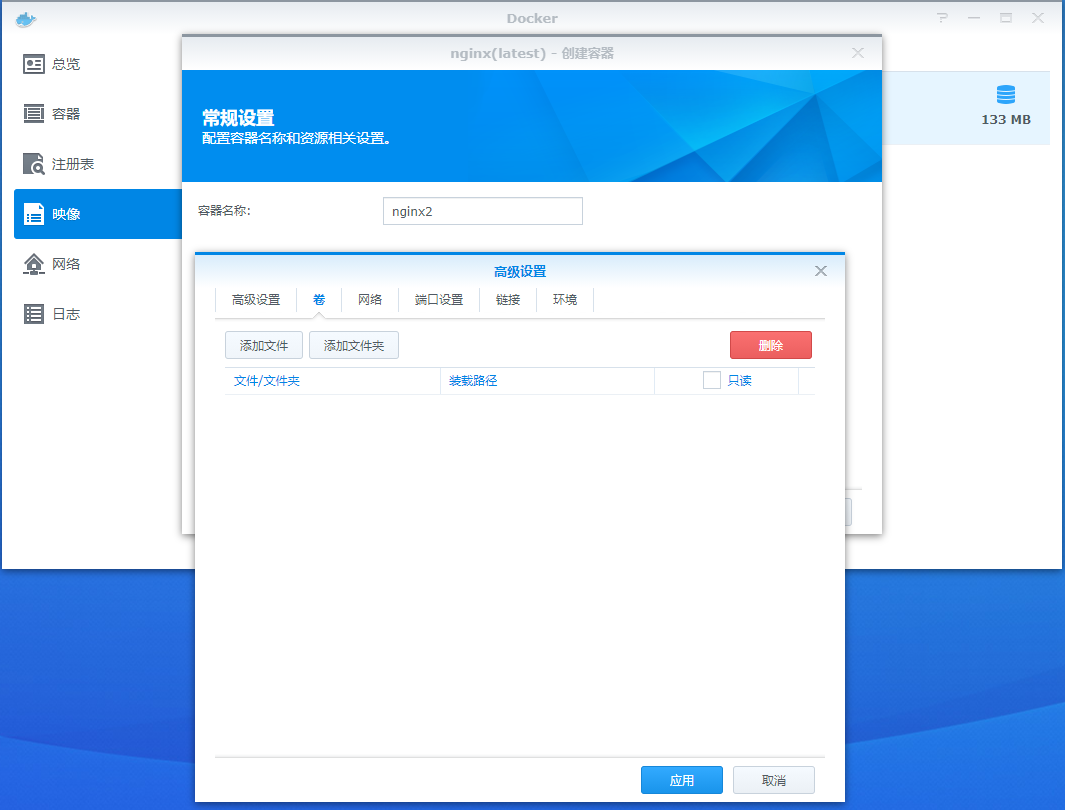This screenshot has height=810, width=1065.
Task: Click the 添加文件 button
Action: coord(263,344)
